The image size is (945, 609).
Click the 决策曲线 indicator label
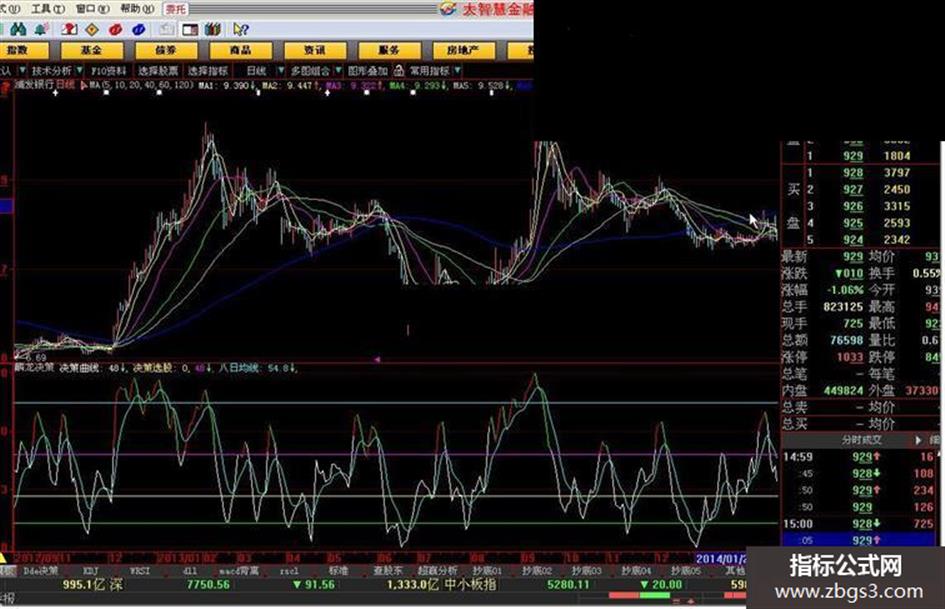tap(79, 367)
